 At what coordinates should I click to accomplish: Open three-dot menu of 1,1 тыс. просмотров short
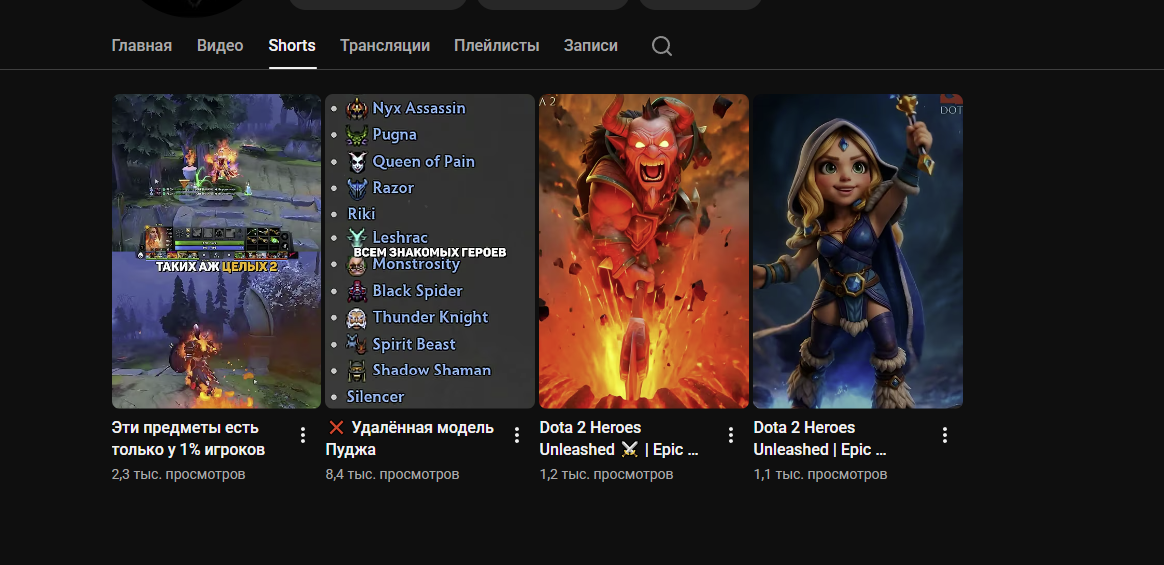pyautogui.click(x=944, y=435)
